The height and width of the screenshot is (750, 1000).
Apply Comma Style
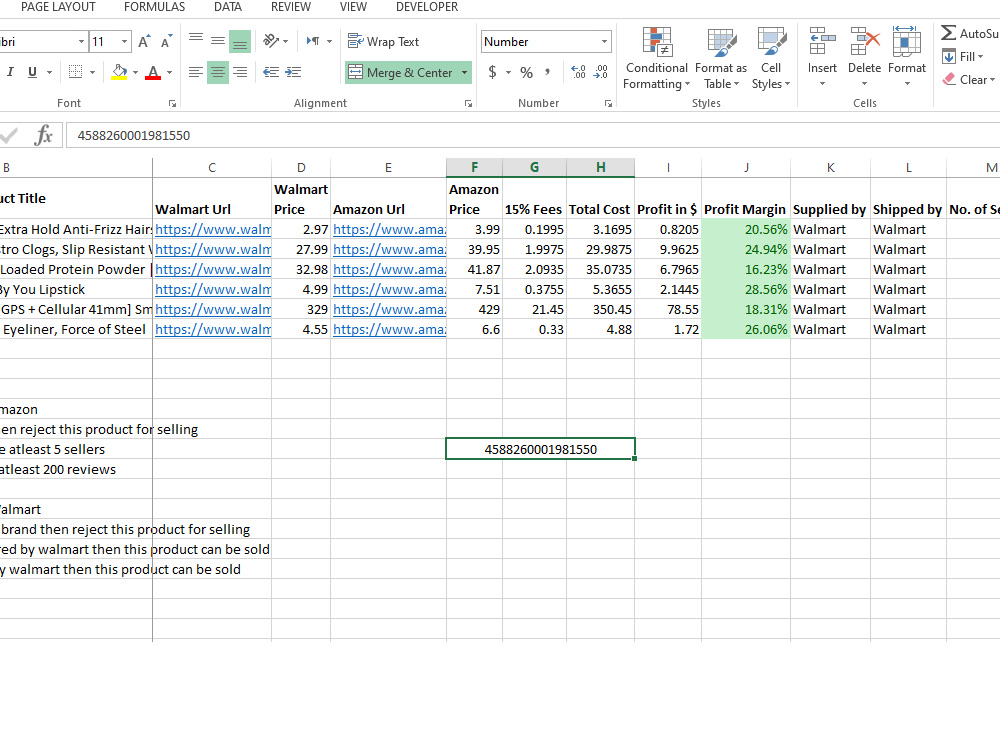click(x=547, y=72)
